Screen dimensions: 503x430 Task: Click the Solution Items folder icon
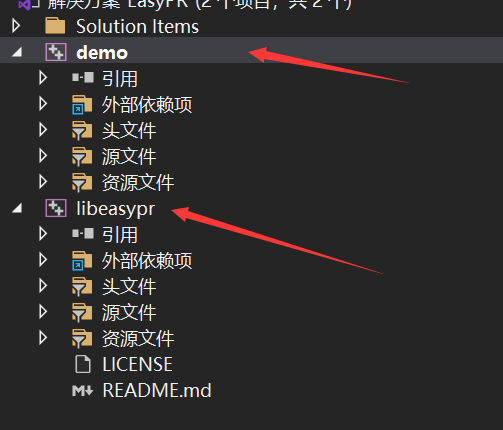click(x=55, y=26)
